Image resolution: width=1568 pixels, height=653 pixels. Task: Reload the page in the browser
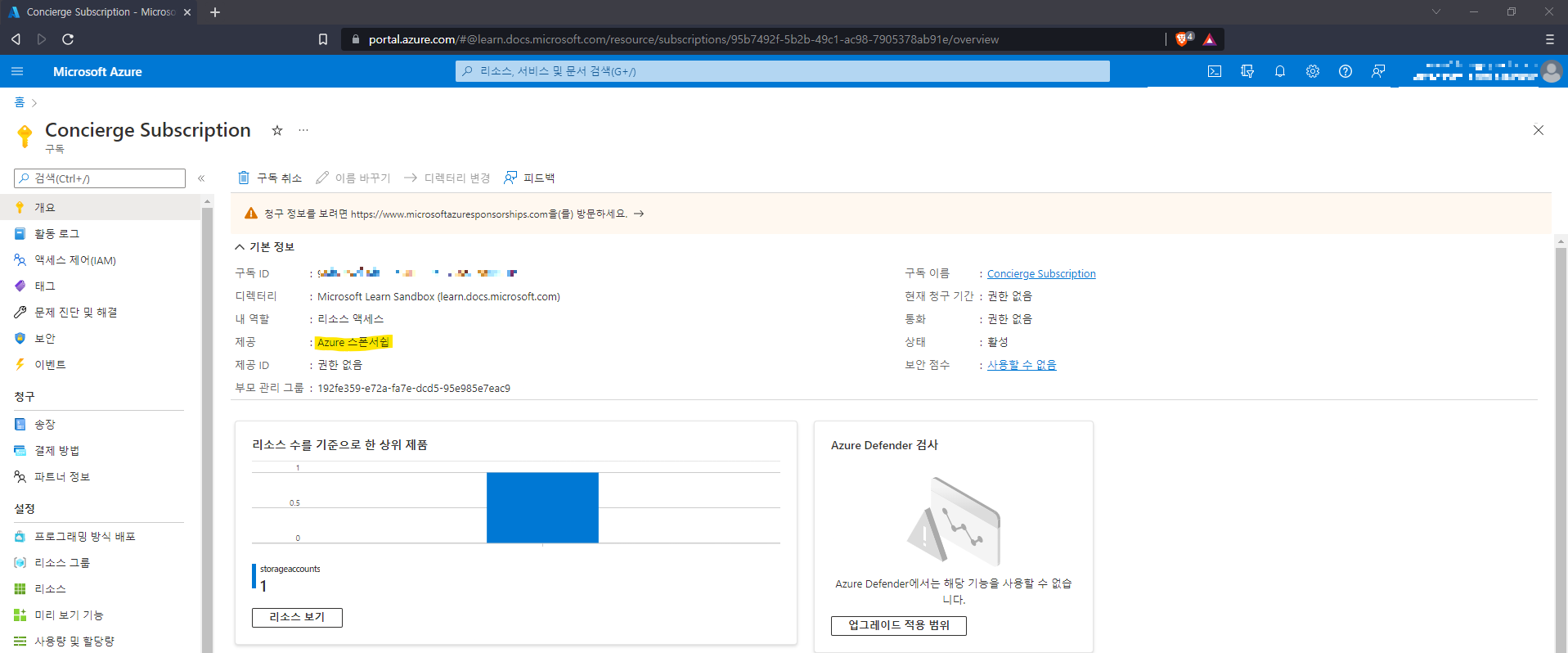68,39
